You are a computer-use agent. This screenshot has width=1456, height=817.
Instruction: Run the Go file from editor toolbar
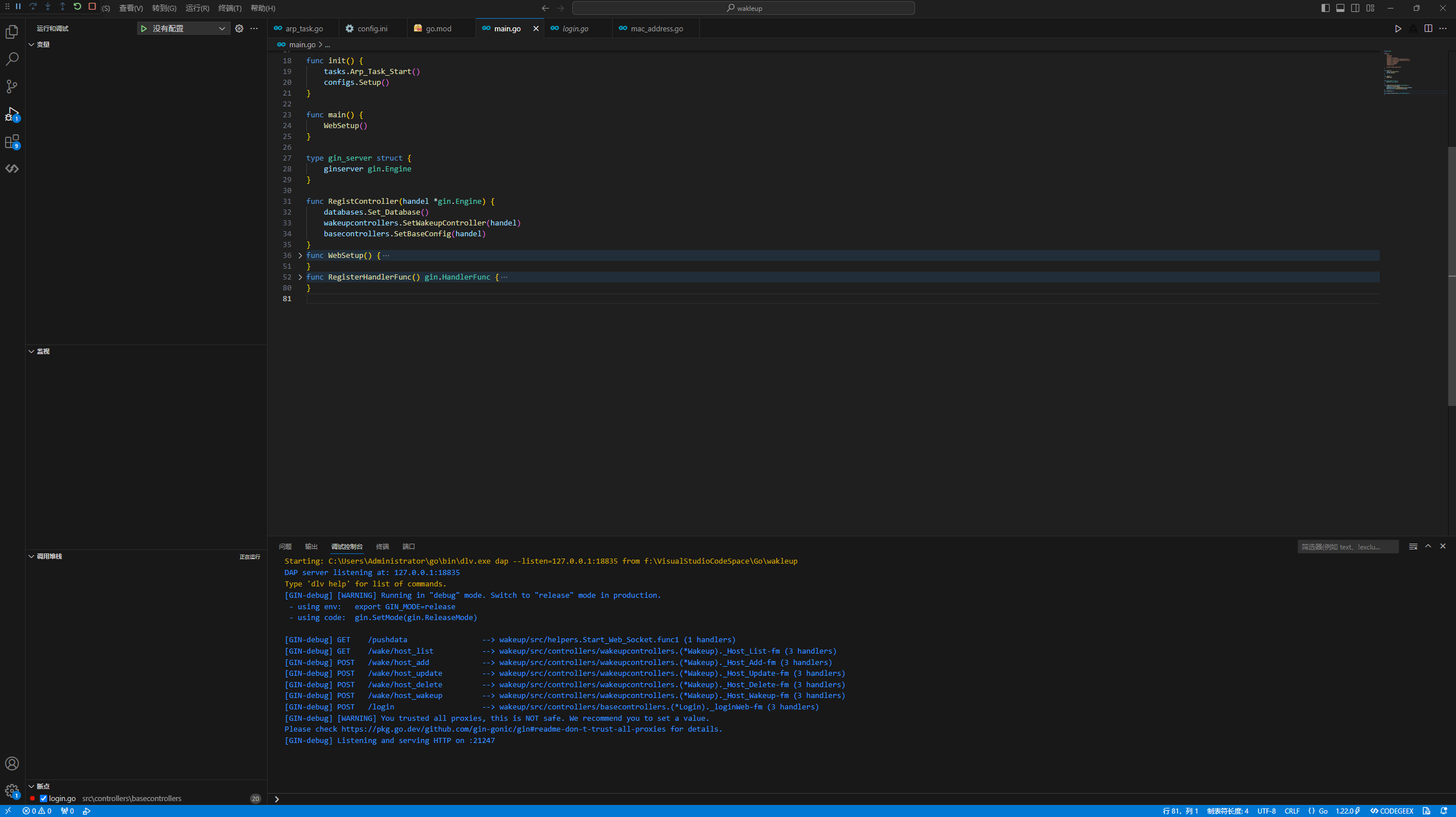pyautogui.click(x=1398, y=28)
